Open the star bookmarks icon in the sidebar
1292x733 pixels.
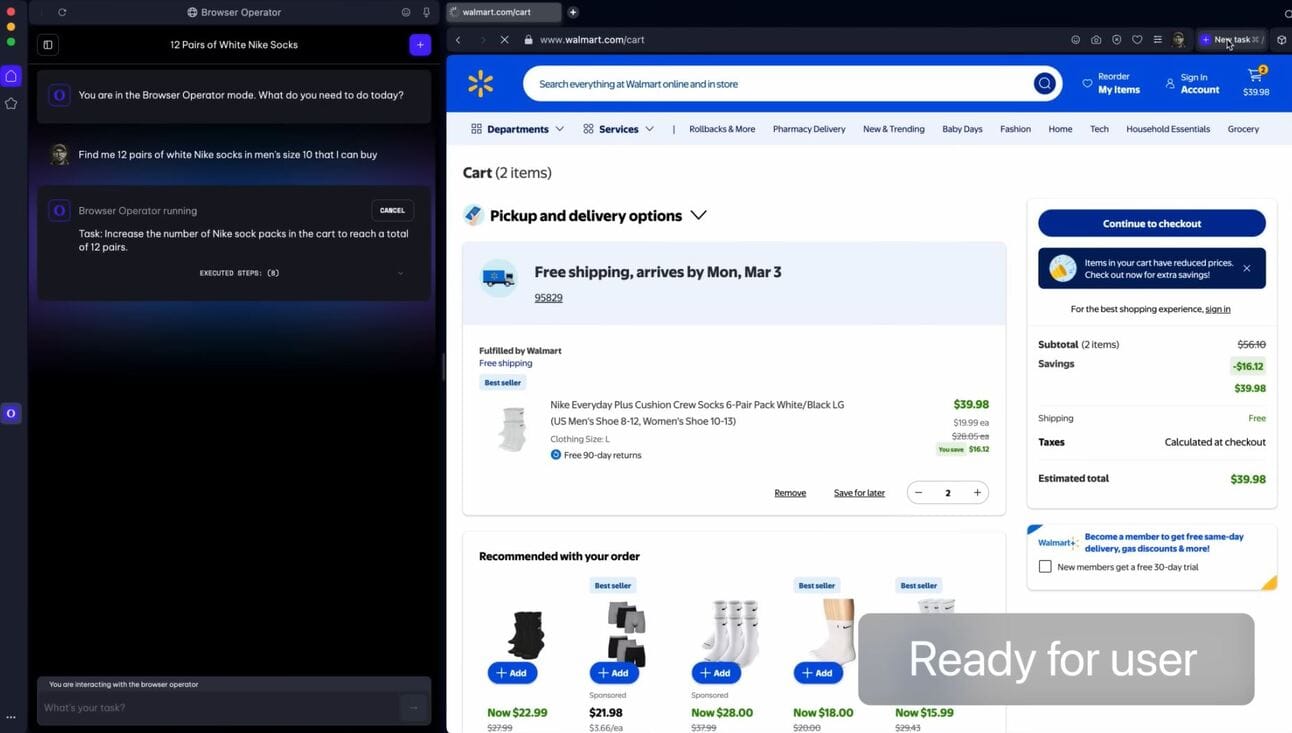coord(11,103)
